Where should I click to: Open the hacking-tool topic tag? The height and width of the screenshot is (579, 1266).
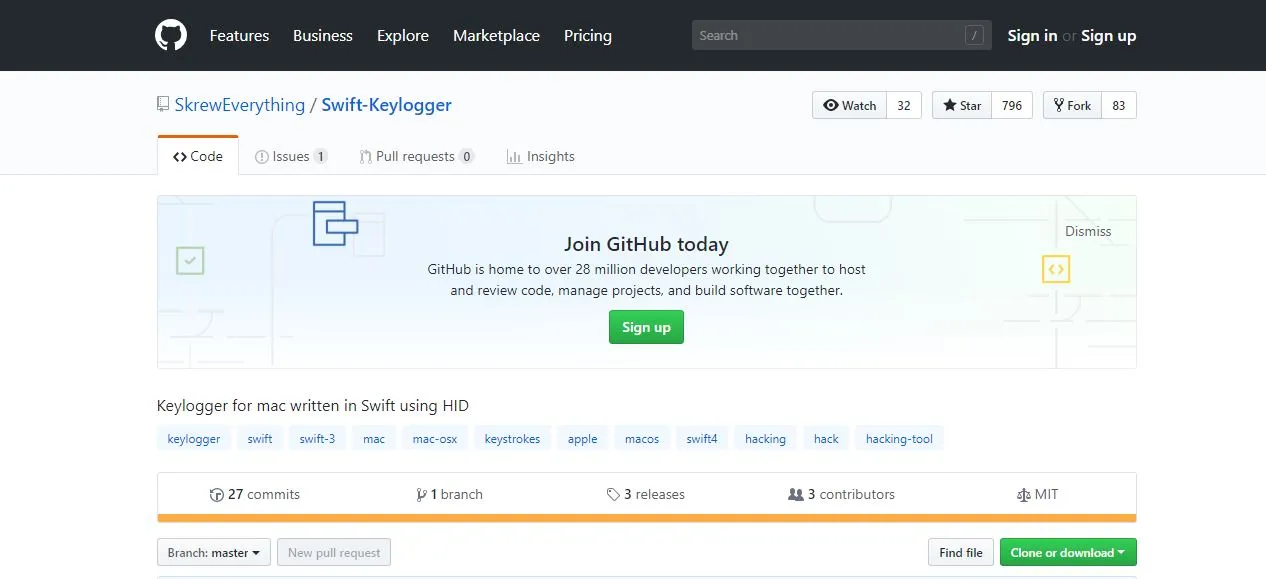[x=899, y=438]
